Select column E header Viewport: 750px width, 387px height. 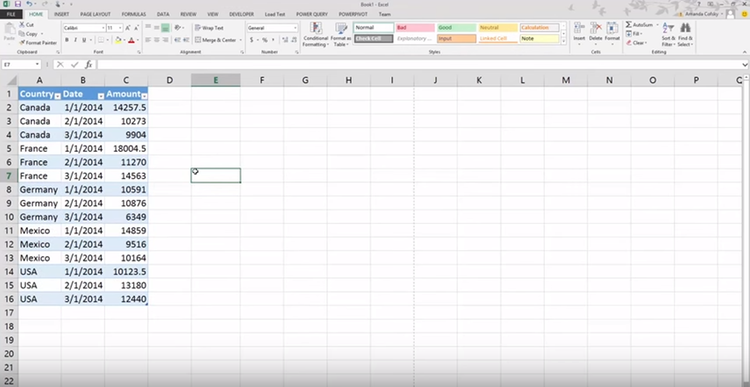click(x=216, y=80)
